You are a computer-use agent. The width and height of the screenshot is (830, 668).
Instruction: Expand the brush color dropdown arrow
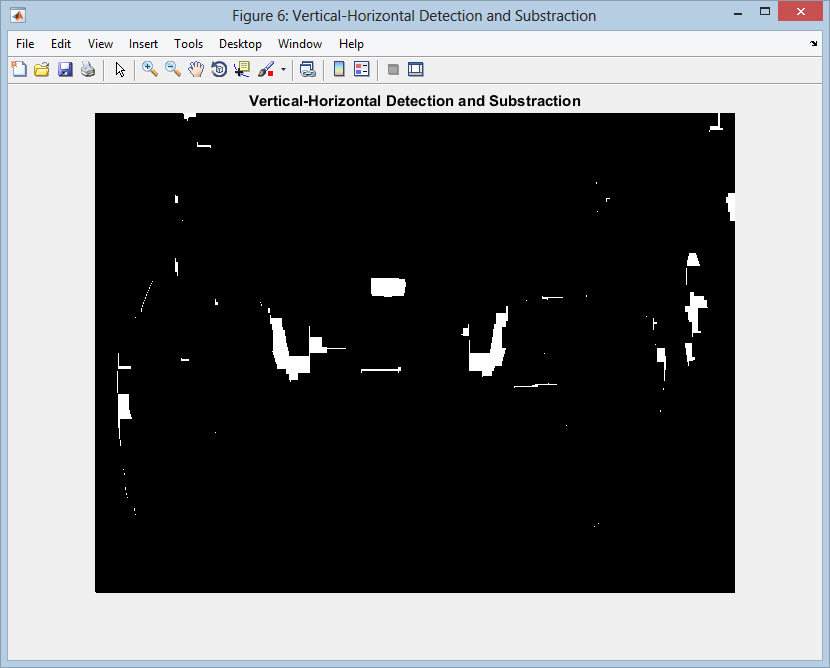coord(283,69)
